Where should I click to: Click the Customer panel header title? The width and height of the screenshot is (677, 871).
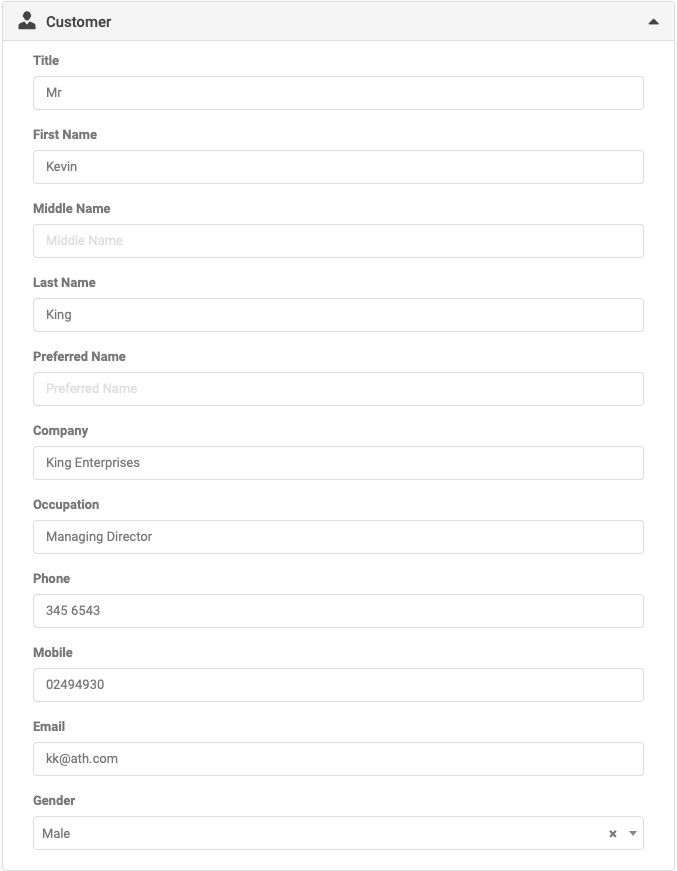[78, 22]
